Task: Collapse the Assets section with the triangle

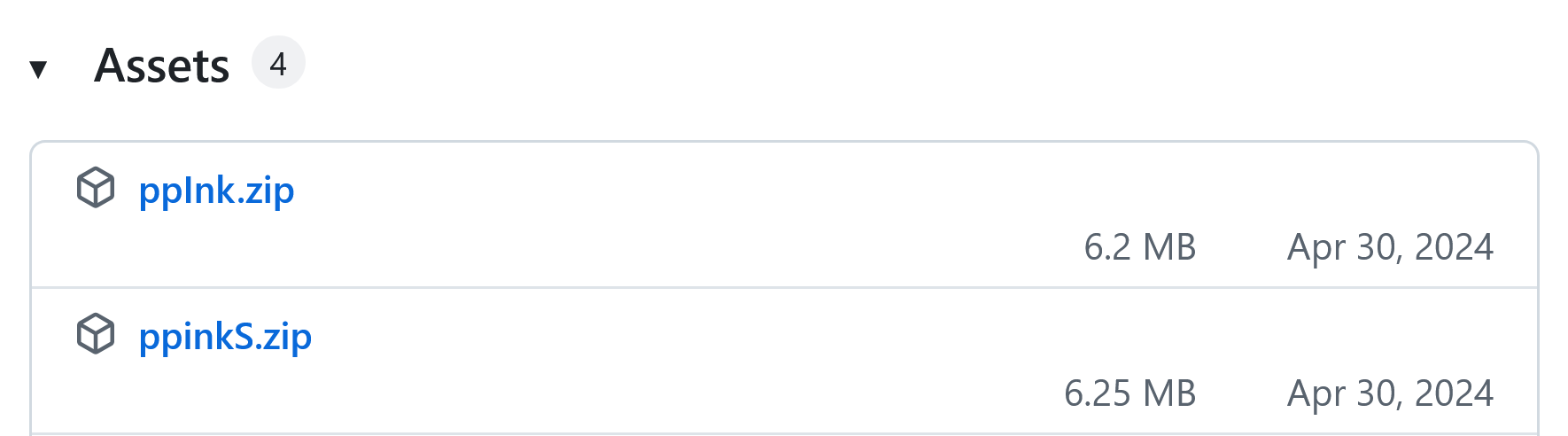Action: coord(38,68)
